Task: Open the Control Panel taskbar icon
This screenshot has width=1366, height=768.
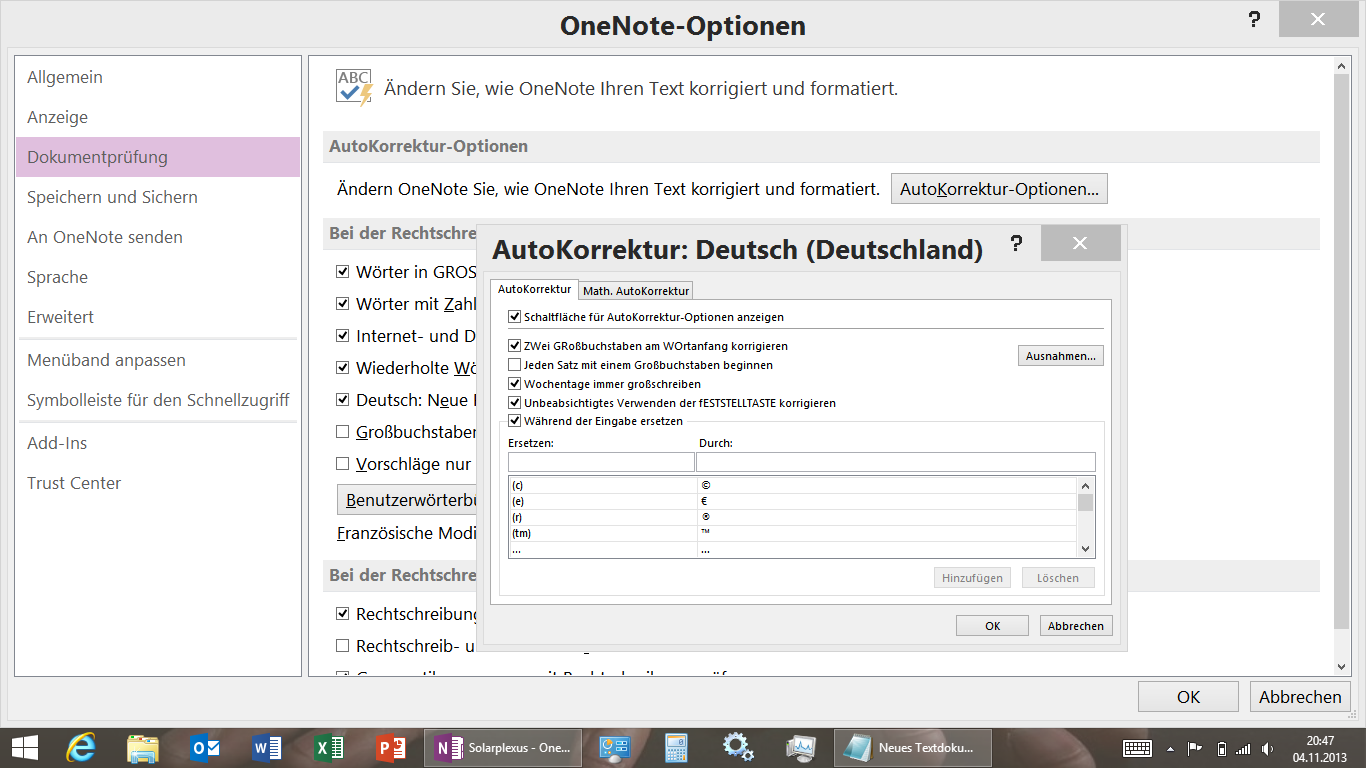Action: (x=613, y=747)
